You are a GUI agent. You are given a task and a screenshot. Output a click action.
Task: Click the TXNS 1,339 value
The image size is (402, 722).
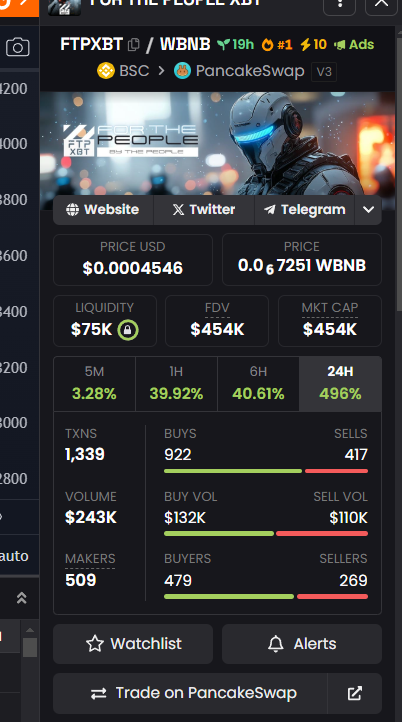(x=85, y=454)
